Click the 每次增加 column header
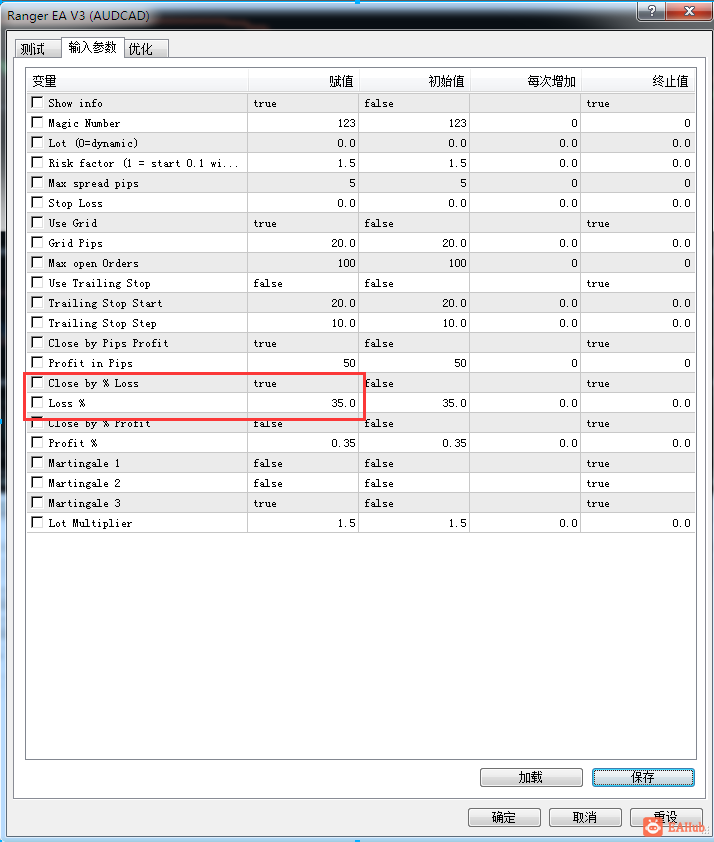 [x=526, y=81]
